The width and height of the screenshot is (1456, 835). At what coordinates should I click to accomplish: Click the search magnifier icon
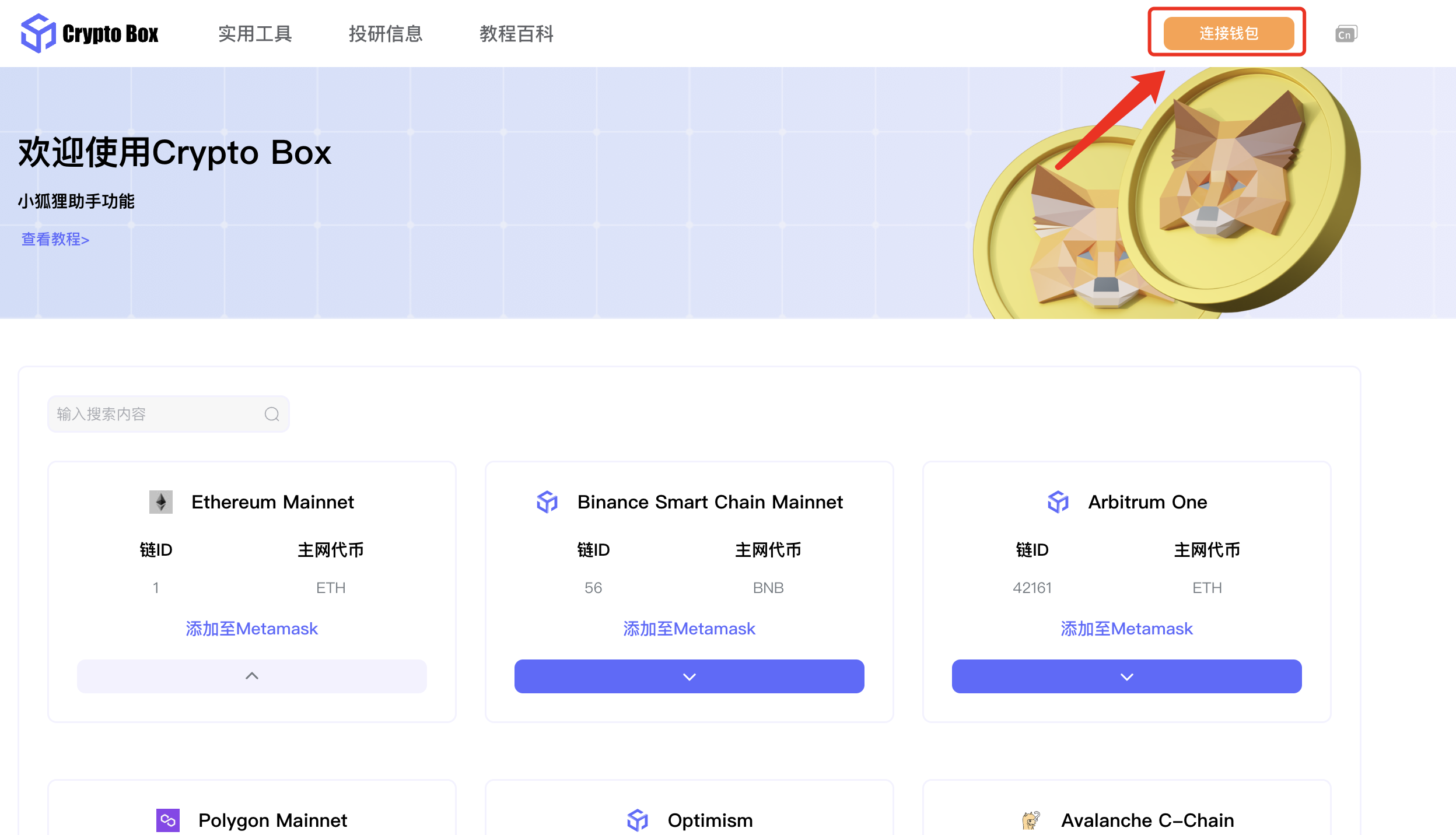tap(272, 414)
